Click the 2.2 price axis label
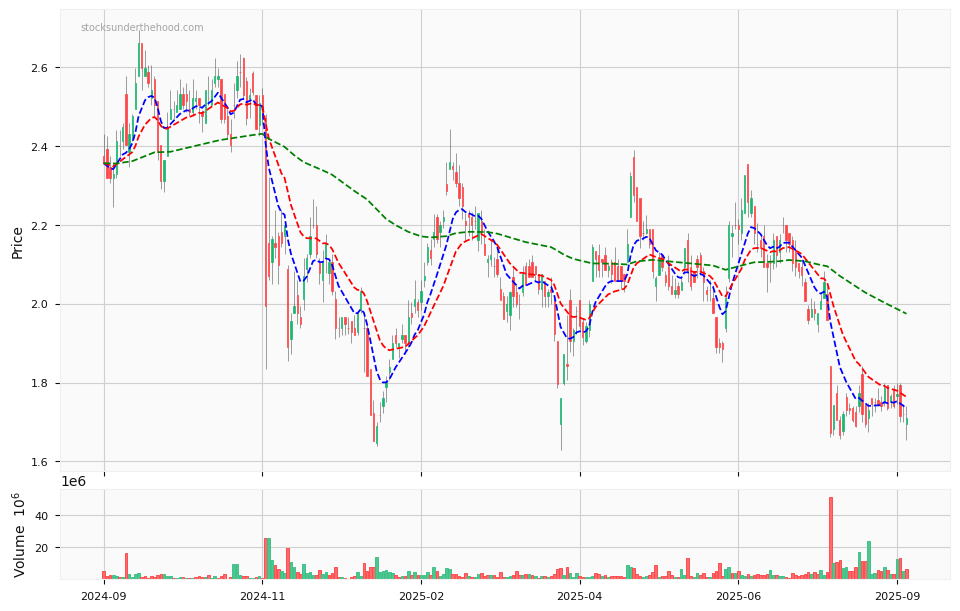The height and width of the screenshot is (611, 960). pos(40,226)
